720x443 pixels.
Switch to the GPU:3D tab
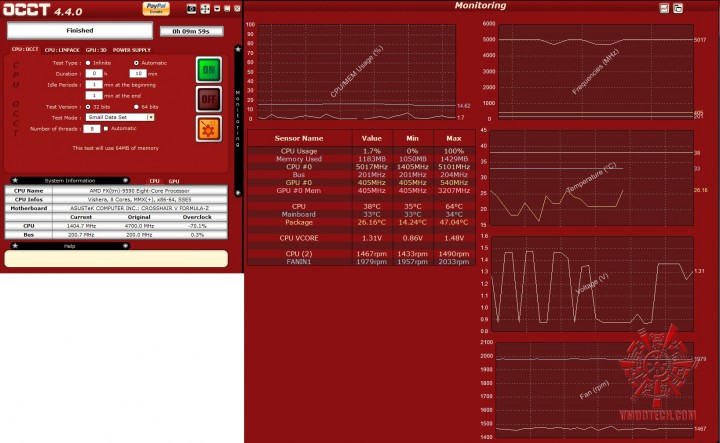(96, 50)
